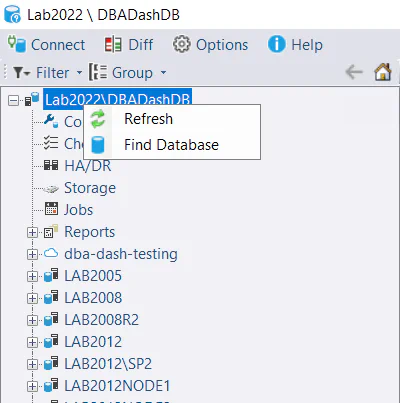The image size is (400, 403).
Task: Select the Reports tree item
Action: tap(90, 232)
